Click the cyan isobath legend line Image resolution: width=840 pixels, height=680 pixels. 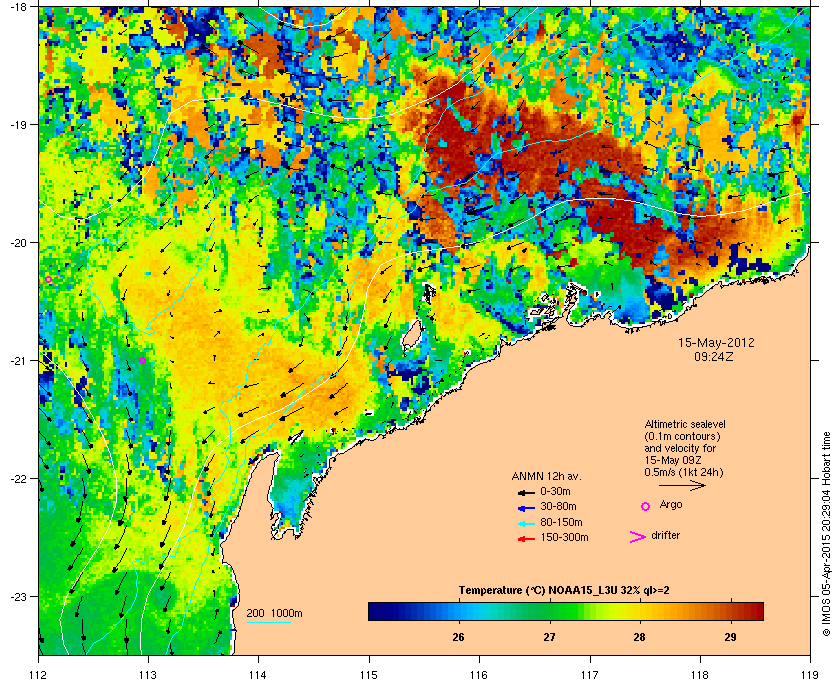pos(268,622)
